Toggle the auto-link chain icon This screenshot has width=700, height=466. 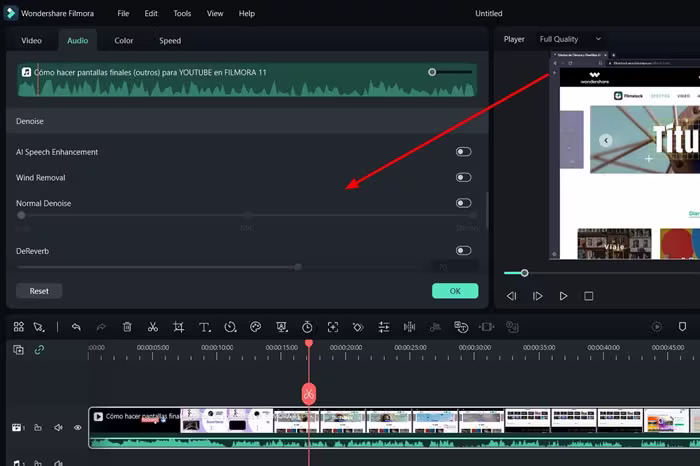tap(39, 350)
